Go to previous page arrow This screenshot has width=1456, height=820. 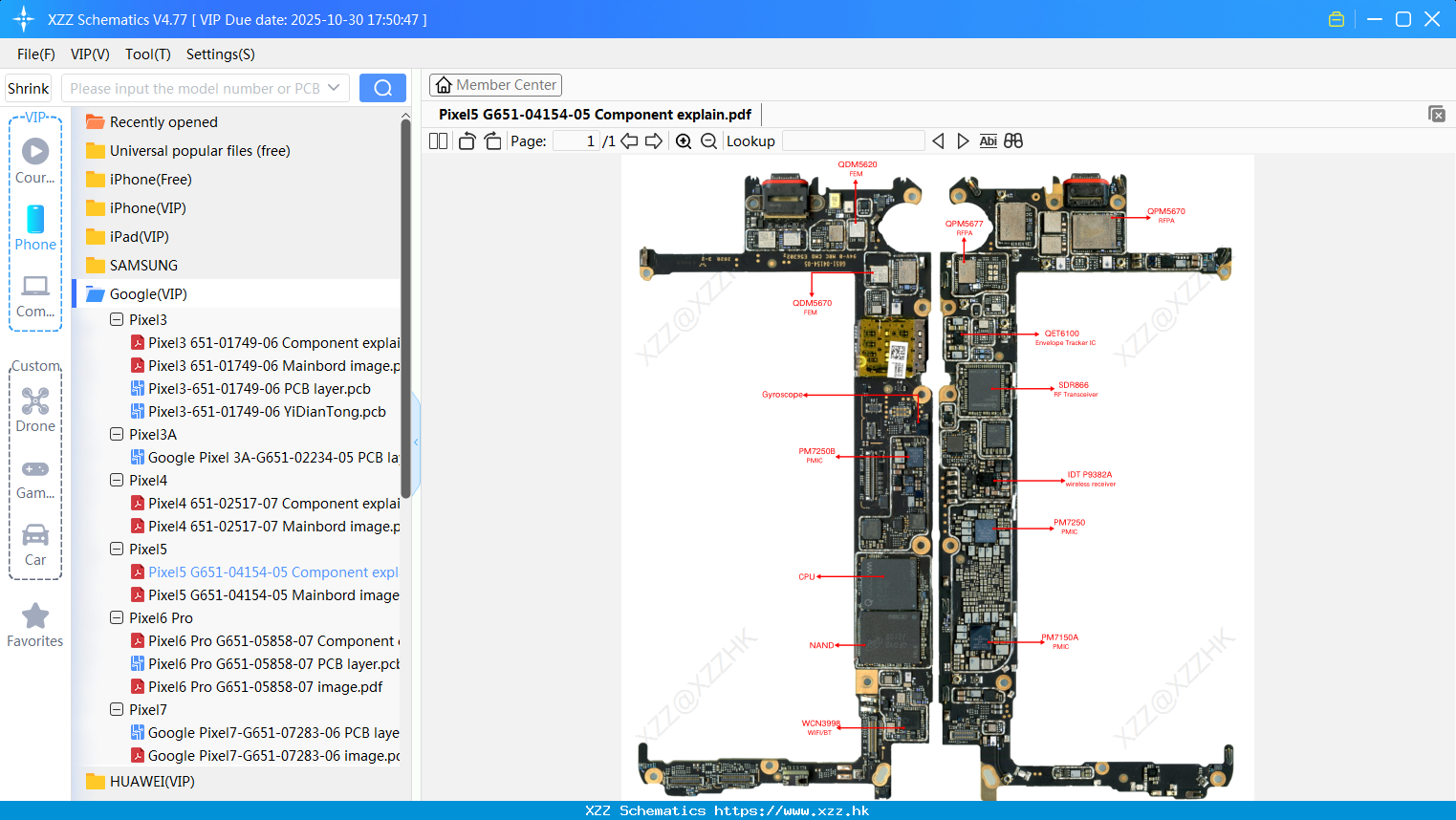pyautogui.click(x=629, y=140)
